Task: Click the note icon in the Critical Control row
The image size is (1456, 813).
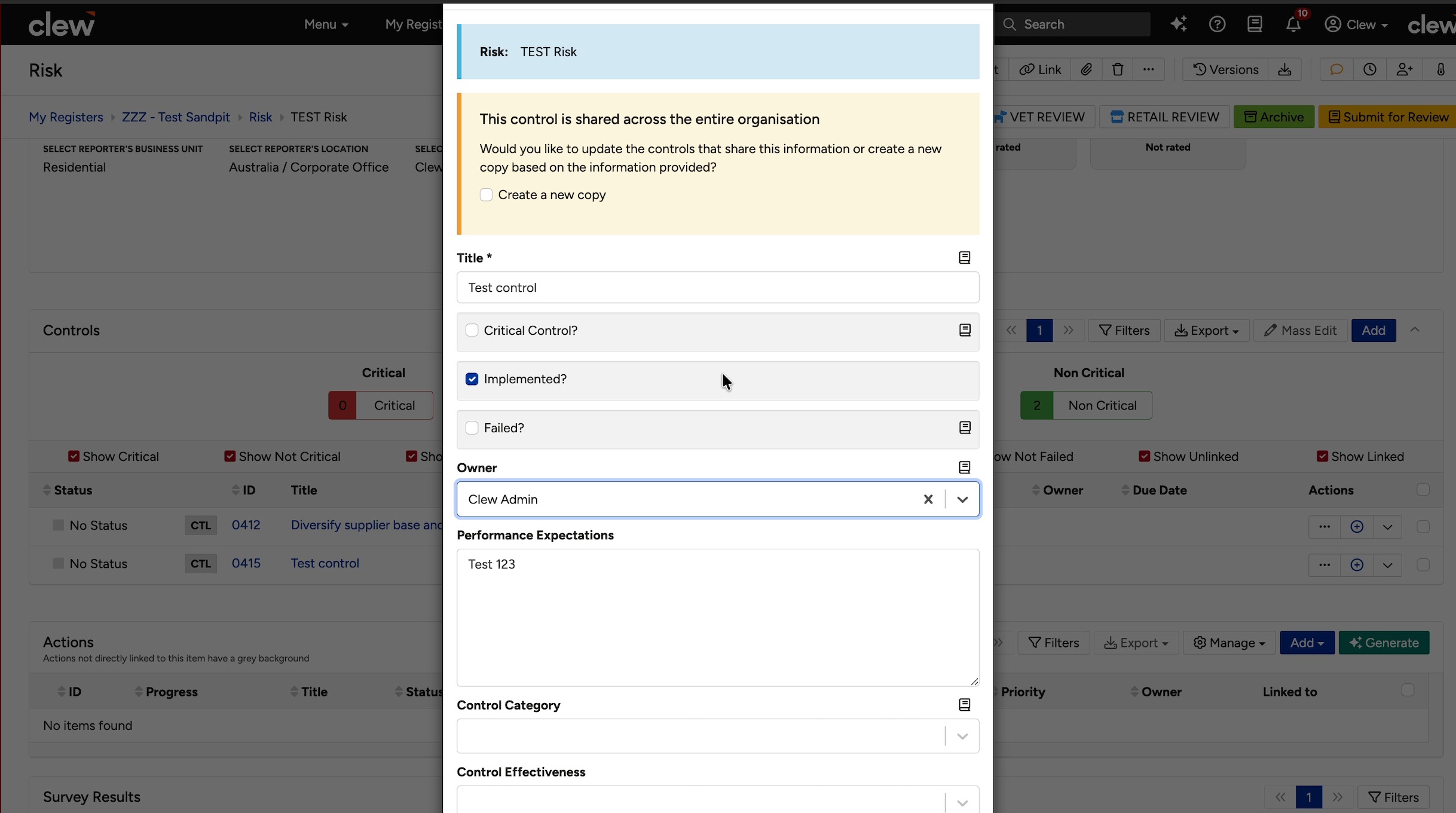Action: coord(965,330)
